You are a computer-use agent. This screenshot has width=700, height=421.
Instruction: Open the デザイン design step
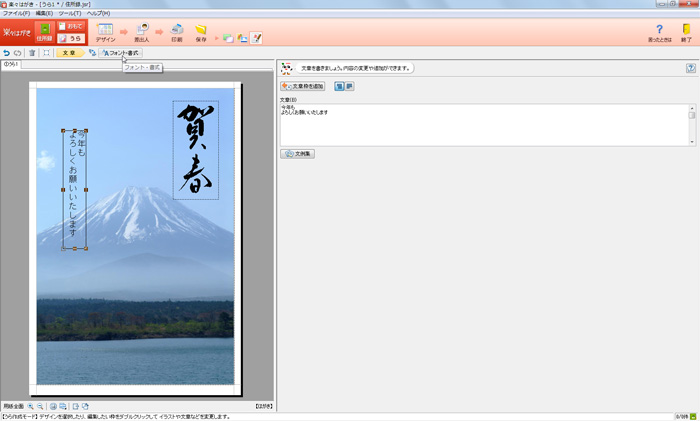tap(105, 32)
